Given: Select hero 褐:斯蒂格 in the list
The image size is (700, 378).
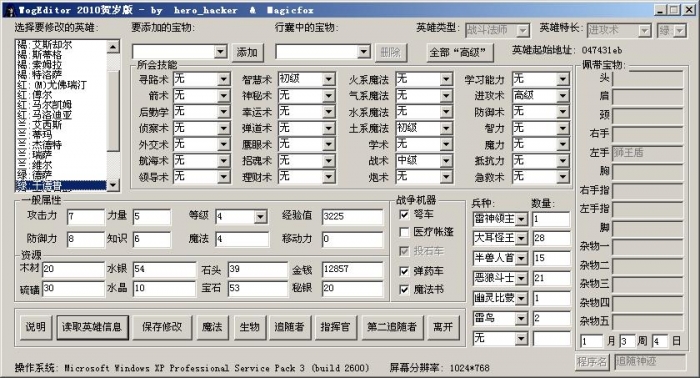Looking at the screenshot, I should tap(40, 55).
